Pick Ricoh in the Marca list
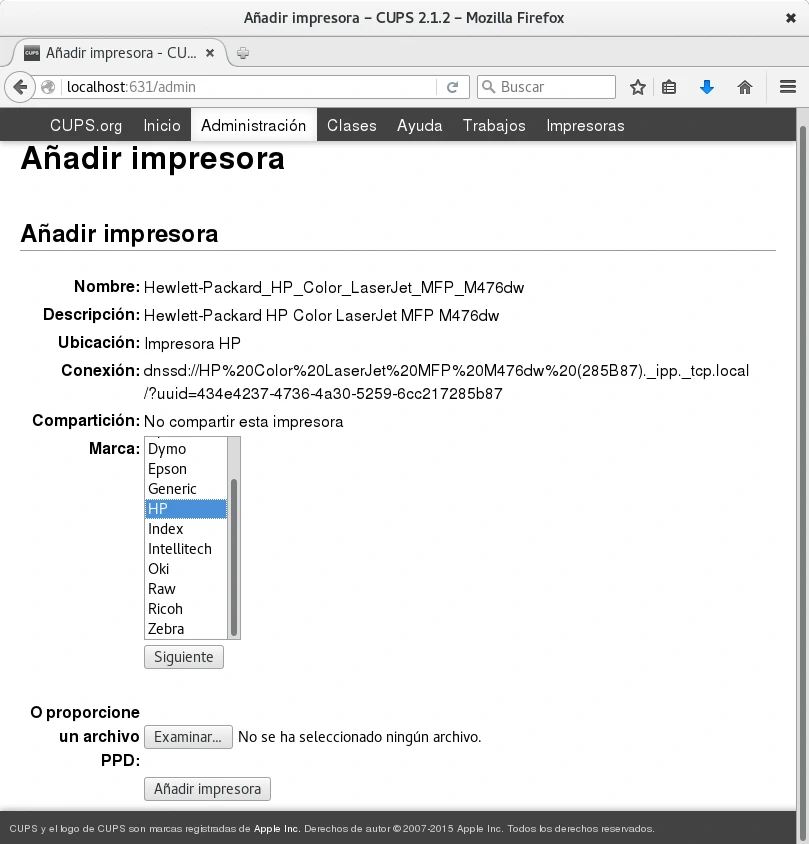Image resolution: width=809 pixels, height=844 pixels. (x=165, y=609)
